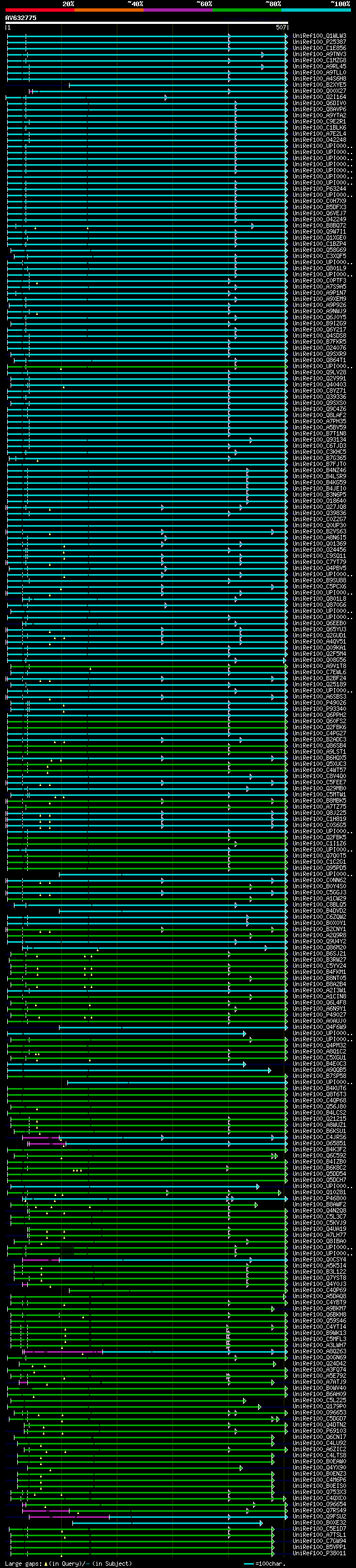356x1568 pixels.
Task: Click the purple ~60% legend segment
Action: click(x=179, y=10)
